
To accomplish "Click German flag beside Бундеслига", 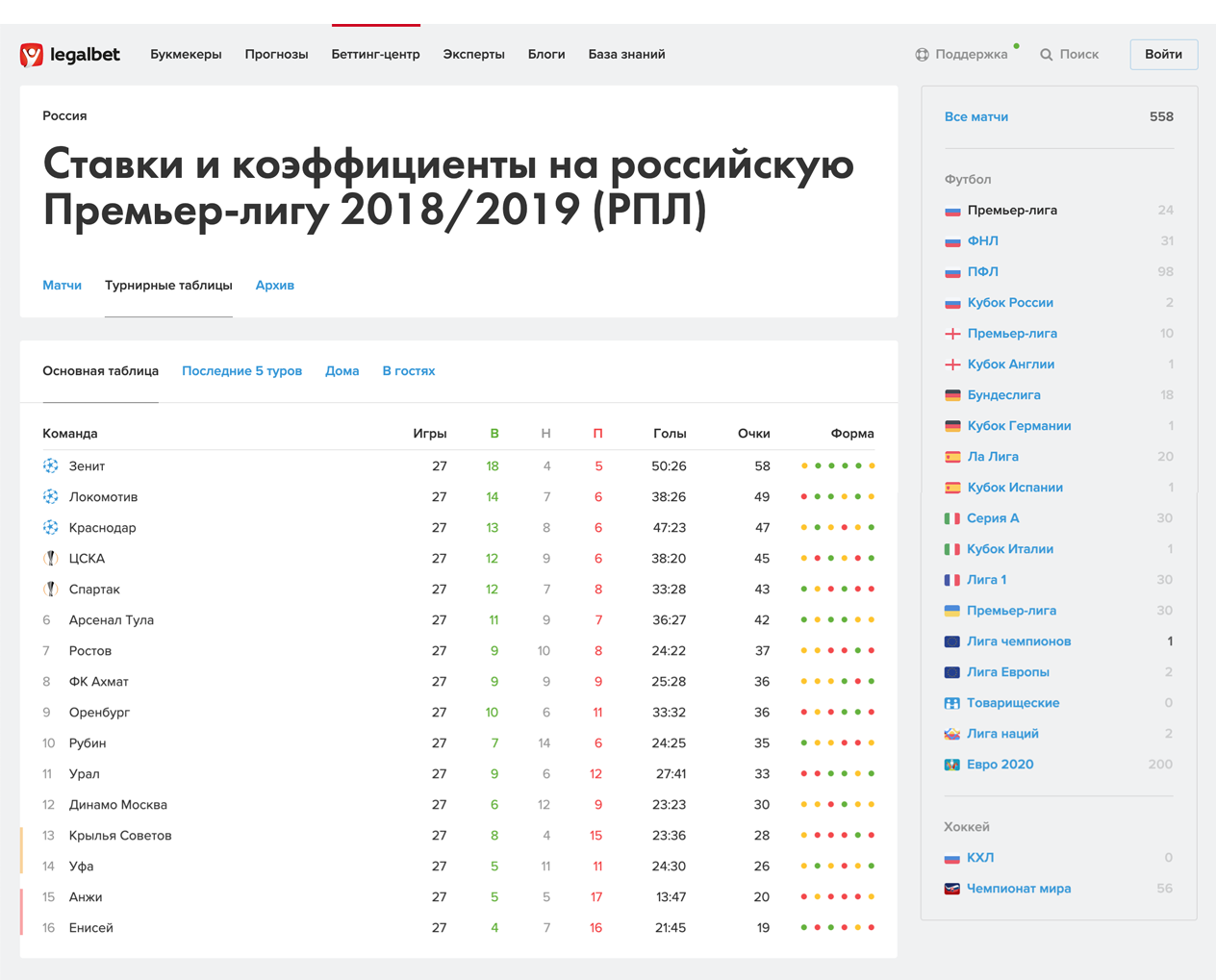I will pyautogui.click(x=952, y=395).
